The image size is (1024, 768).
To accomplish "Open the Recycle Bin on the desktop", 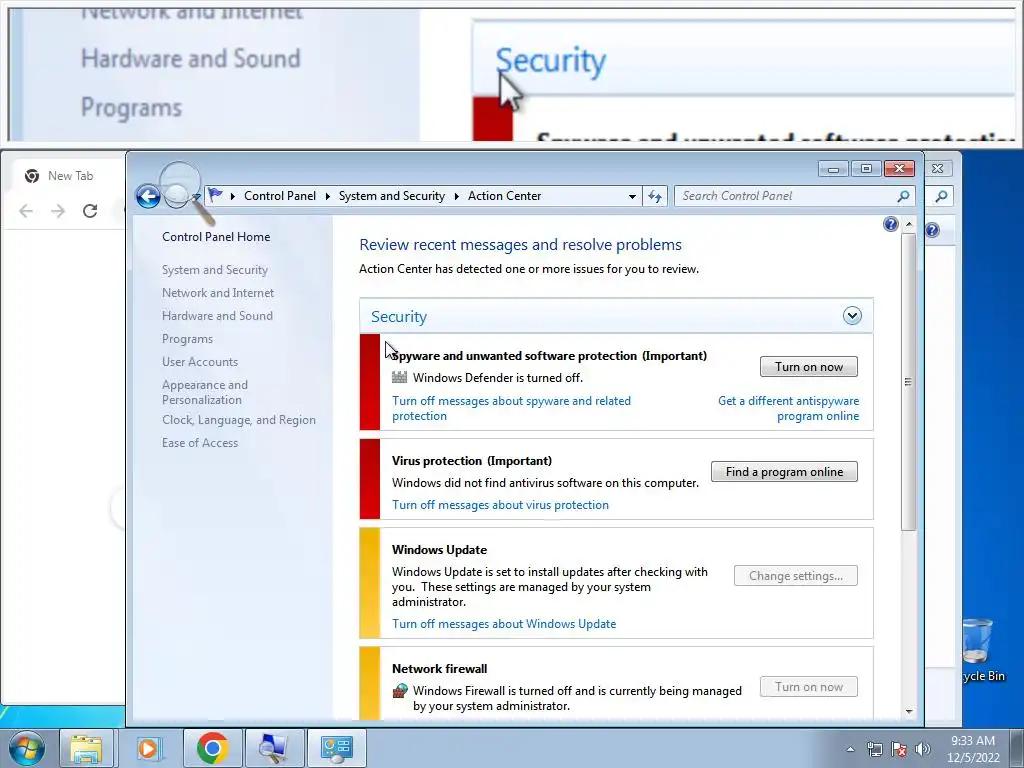I will pos(978,650).
